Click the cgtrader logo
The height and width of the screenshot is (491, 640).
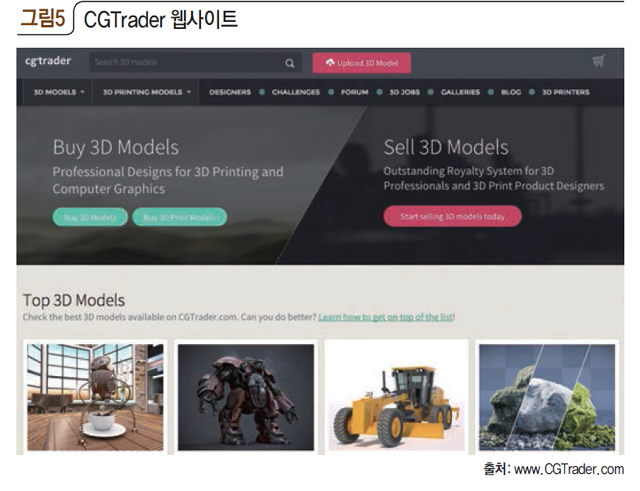(48, 61)
